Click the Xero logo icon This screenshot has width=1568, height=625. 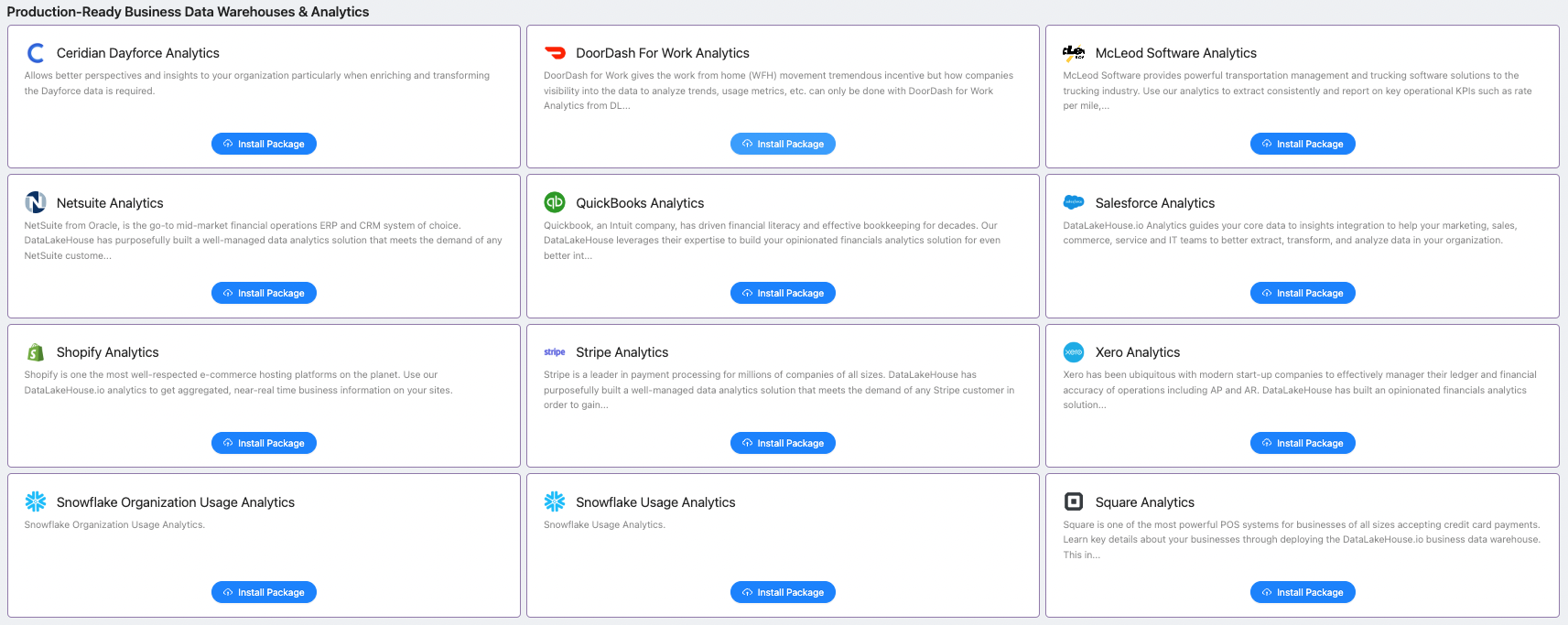pos(1074,352)
